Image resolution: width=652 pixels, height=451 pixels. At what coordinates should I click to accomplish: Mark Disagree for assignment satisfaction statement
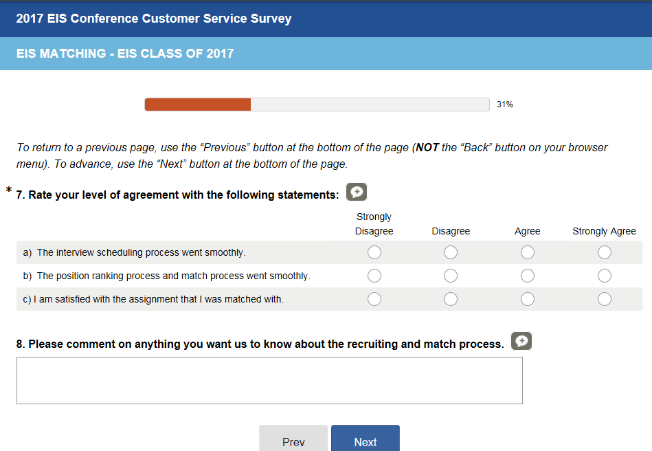tap(450, 299)
